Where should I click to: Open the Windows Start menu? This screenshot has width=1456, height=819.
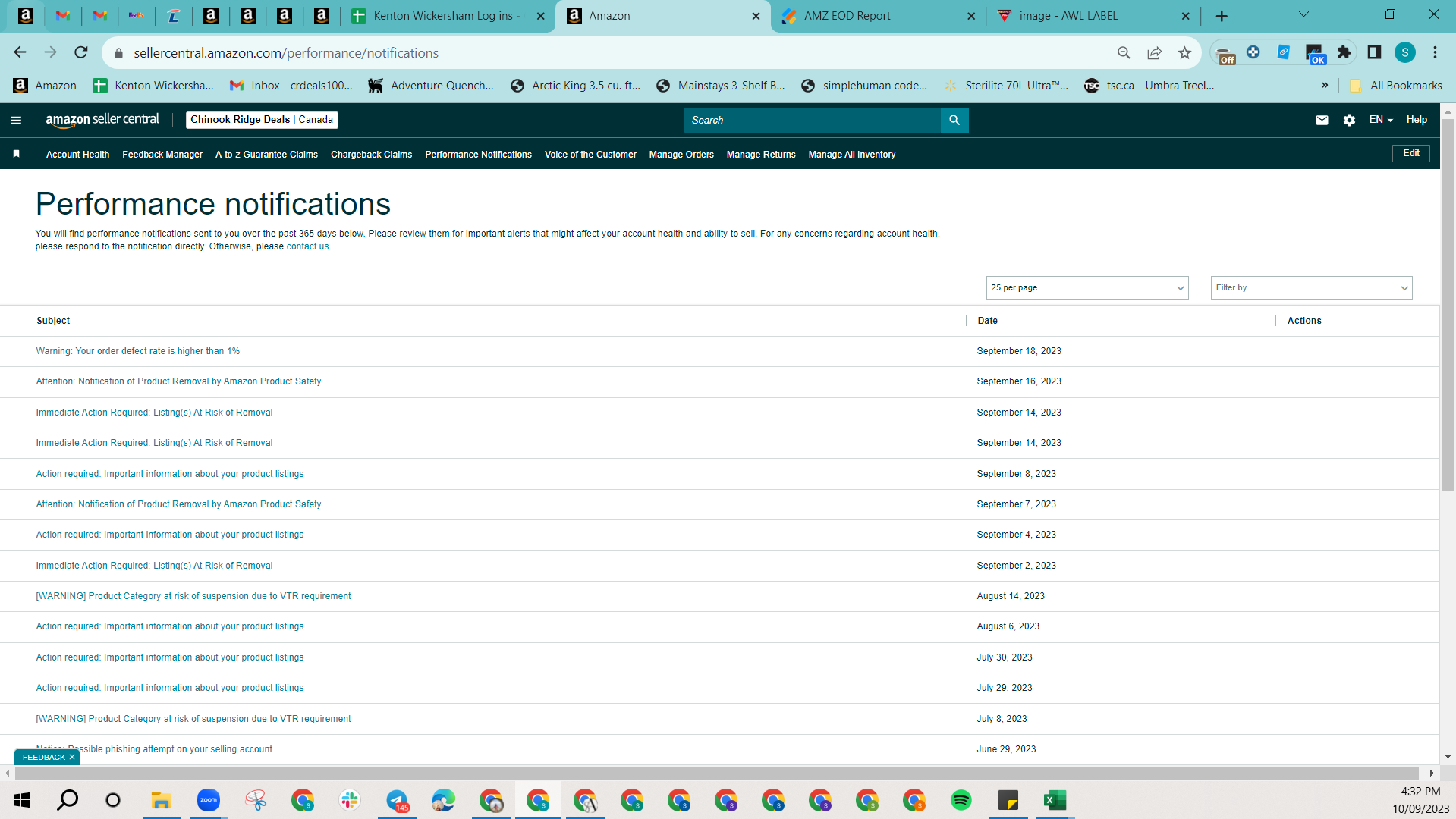click(x=21, y=800)
